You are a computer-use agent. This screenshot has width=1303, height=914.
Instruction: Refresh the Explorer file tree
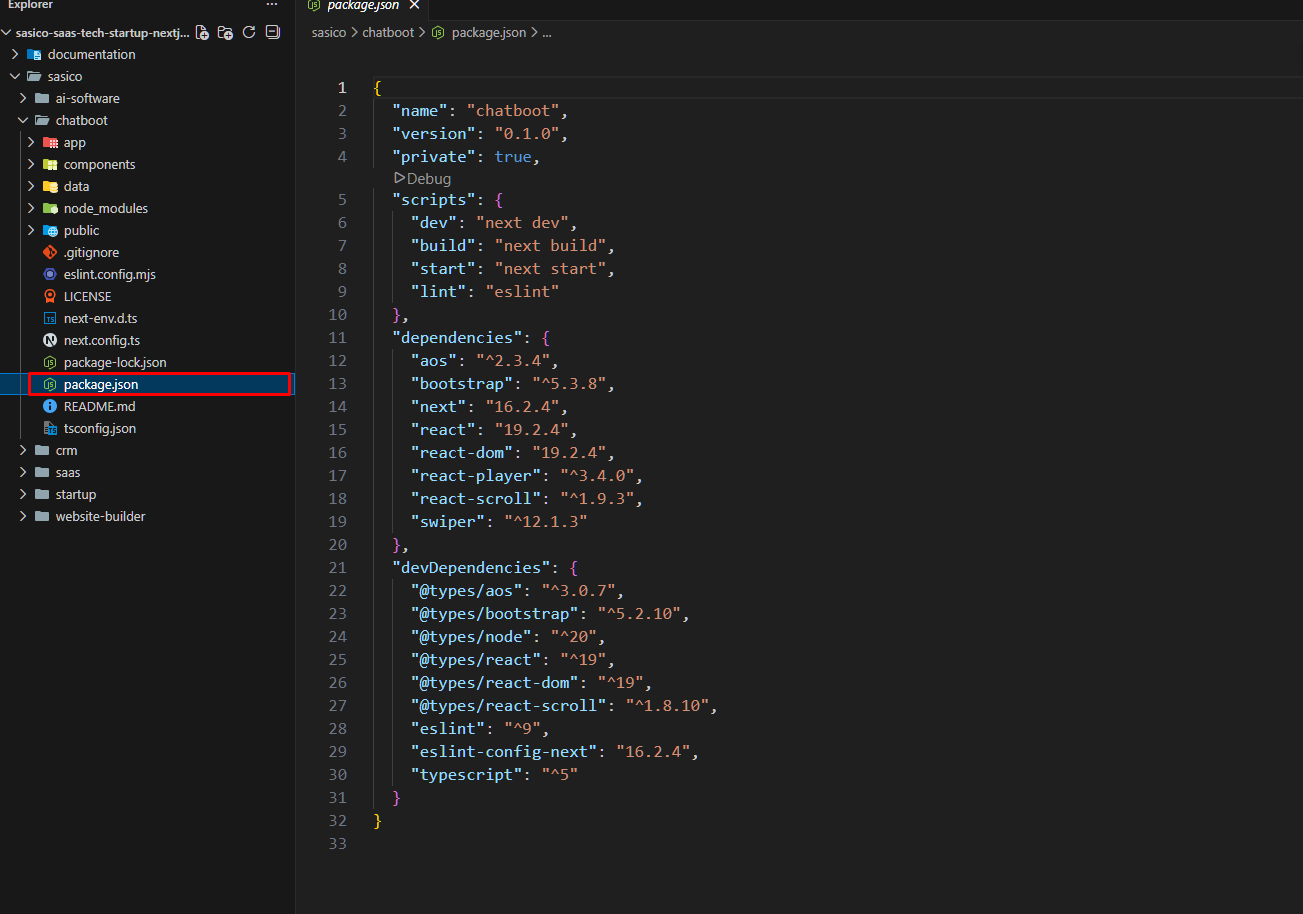249,33
